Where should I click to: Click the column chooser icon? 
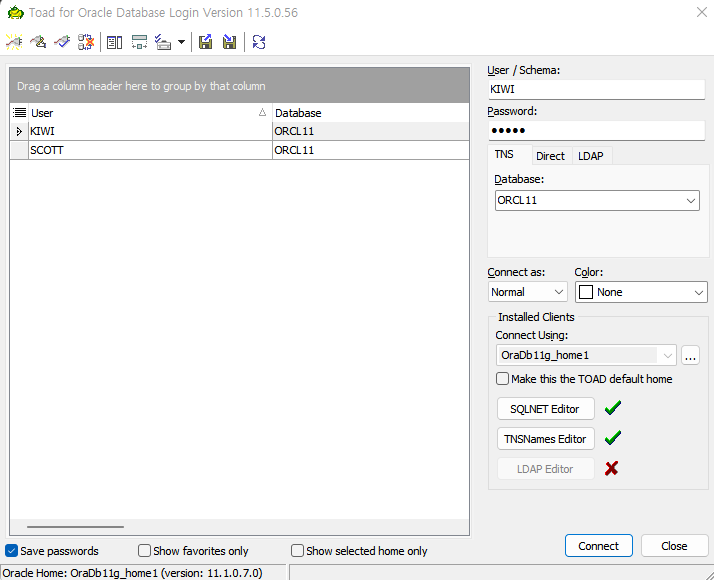[x=114, y=42]
